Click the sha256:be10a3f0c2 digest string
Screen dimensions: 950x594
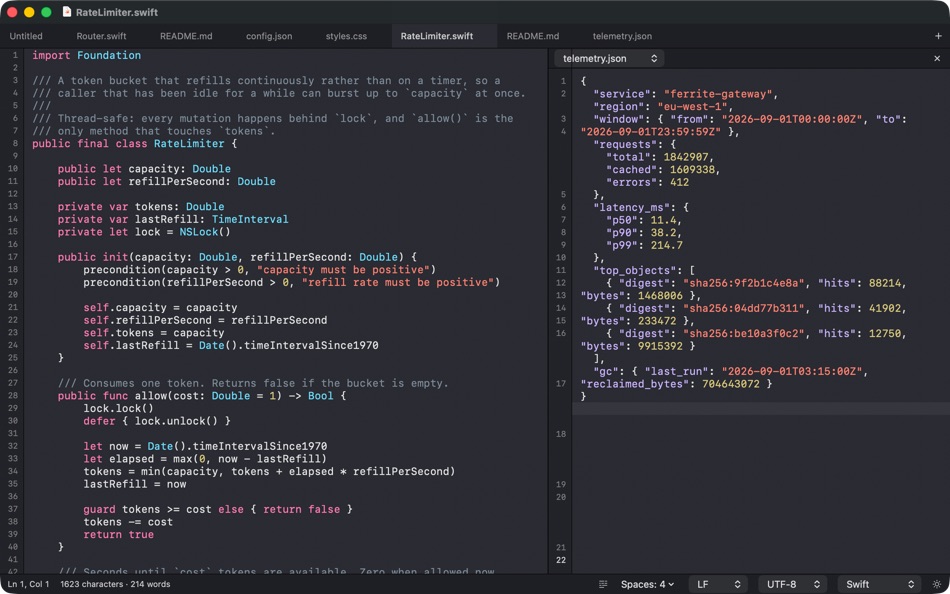tap(744, 334)
